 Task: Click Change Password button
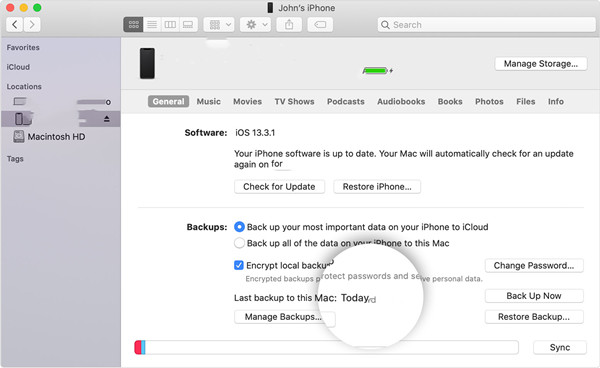pos(534,265)
